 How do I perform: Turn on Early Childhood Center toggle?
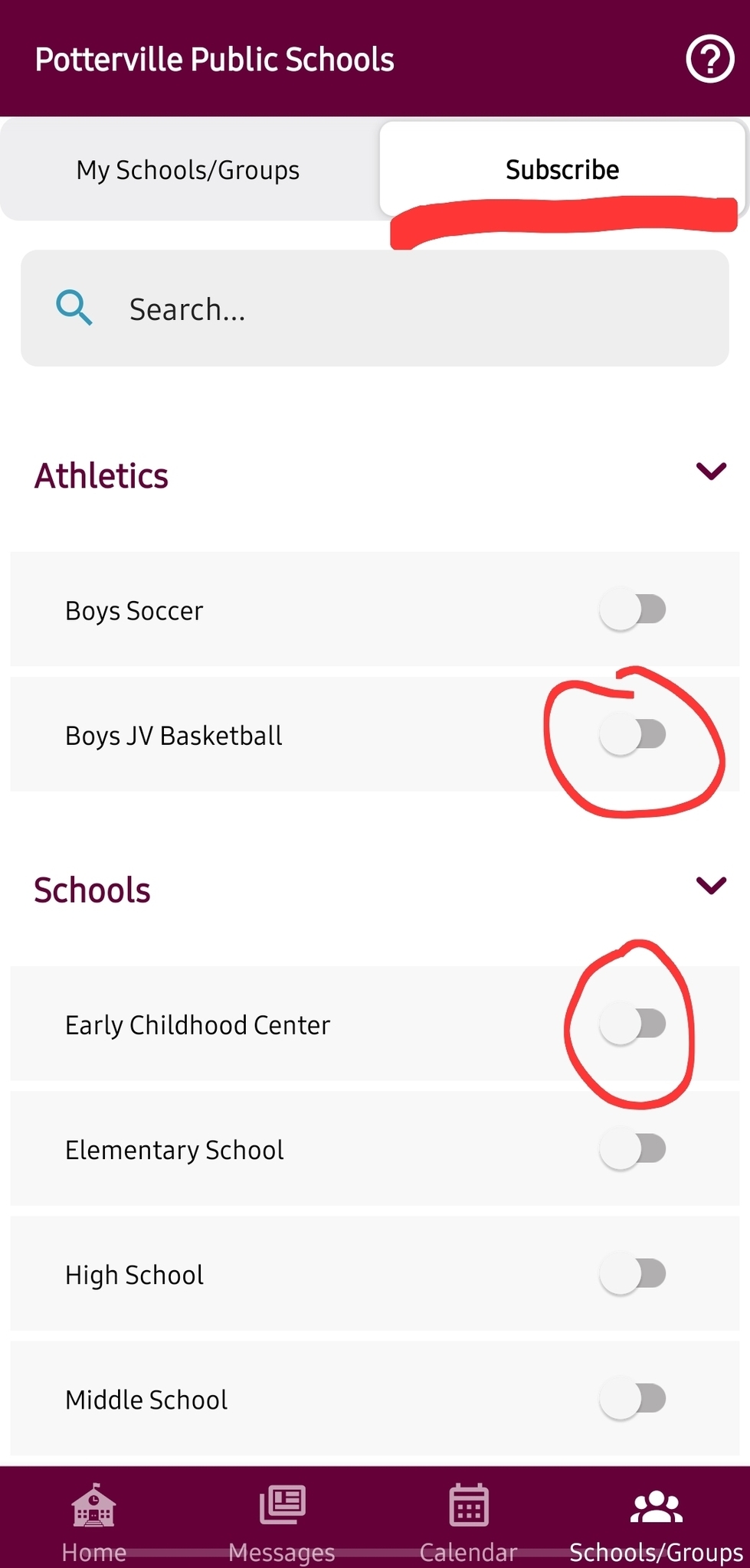tap(633, 1024)
